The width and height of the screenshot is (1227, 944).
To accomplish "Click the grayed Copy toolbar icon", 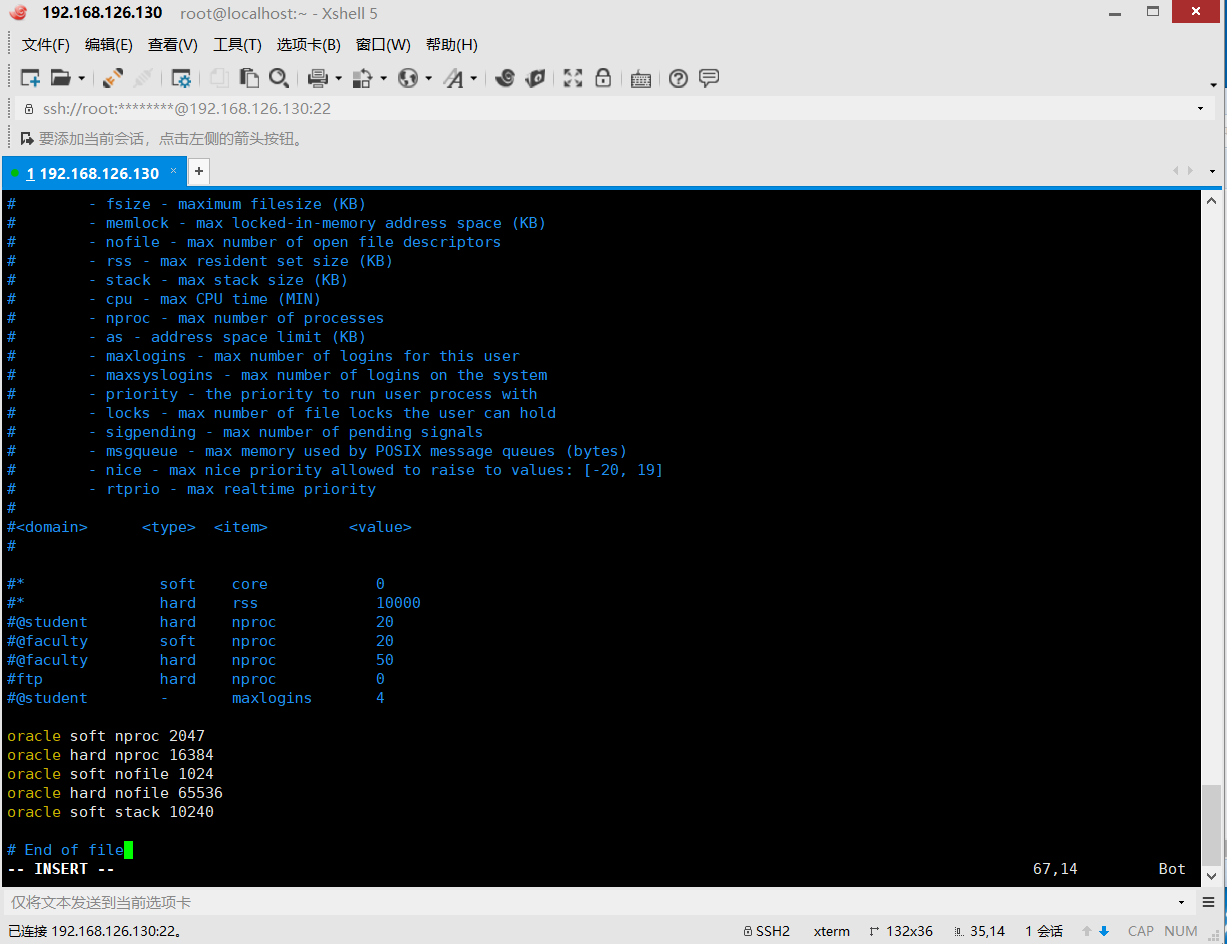I will pos(219,78).
